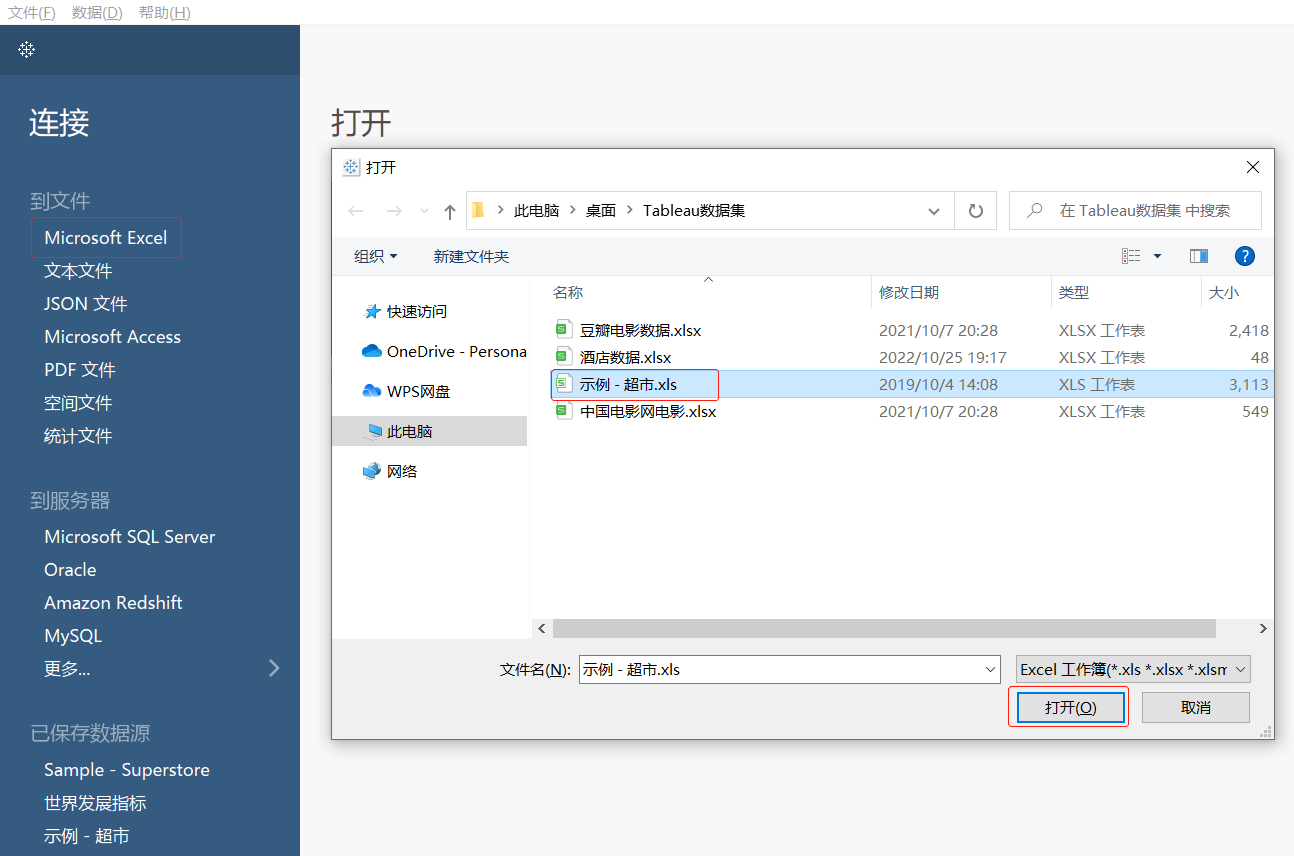Select Amazon Redshift connector
Screen dimensions: 1294x856
[x=114, y=603]
